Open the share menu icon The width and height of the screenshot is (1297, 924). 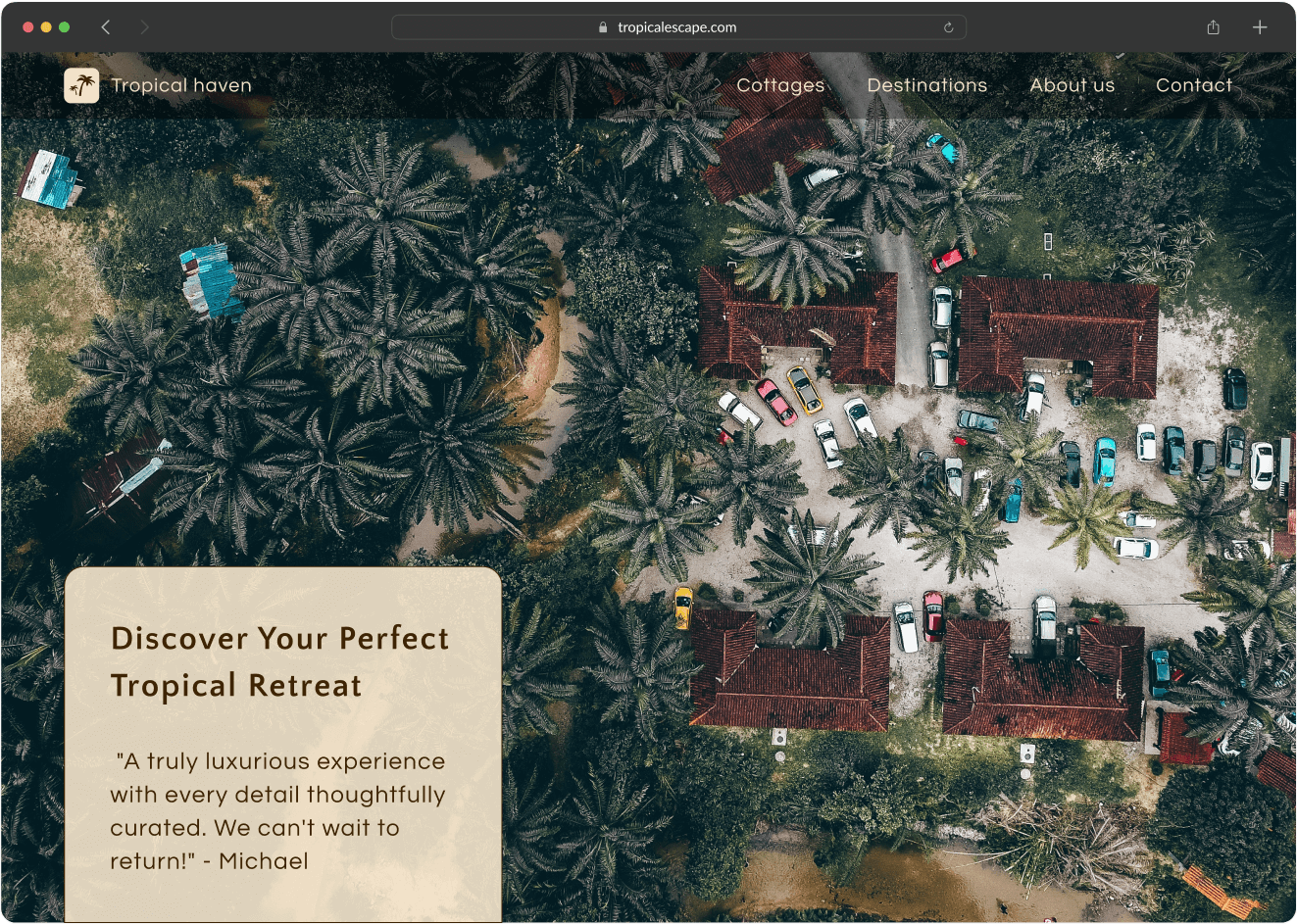(1213, 27)
